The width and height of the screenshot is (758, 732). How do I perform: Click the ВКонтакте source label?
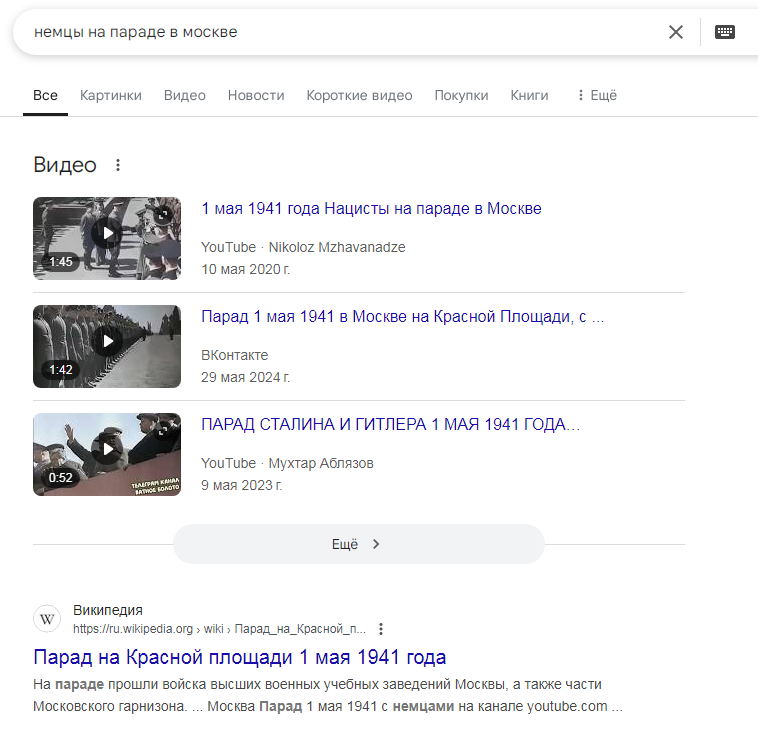(x=234, y=355)
